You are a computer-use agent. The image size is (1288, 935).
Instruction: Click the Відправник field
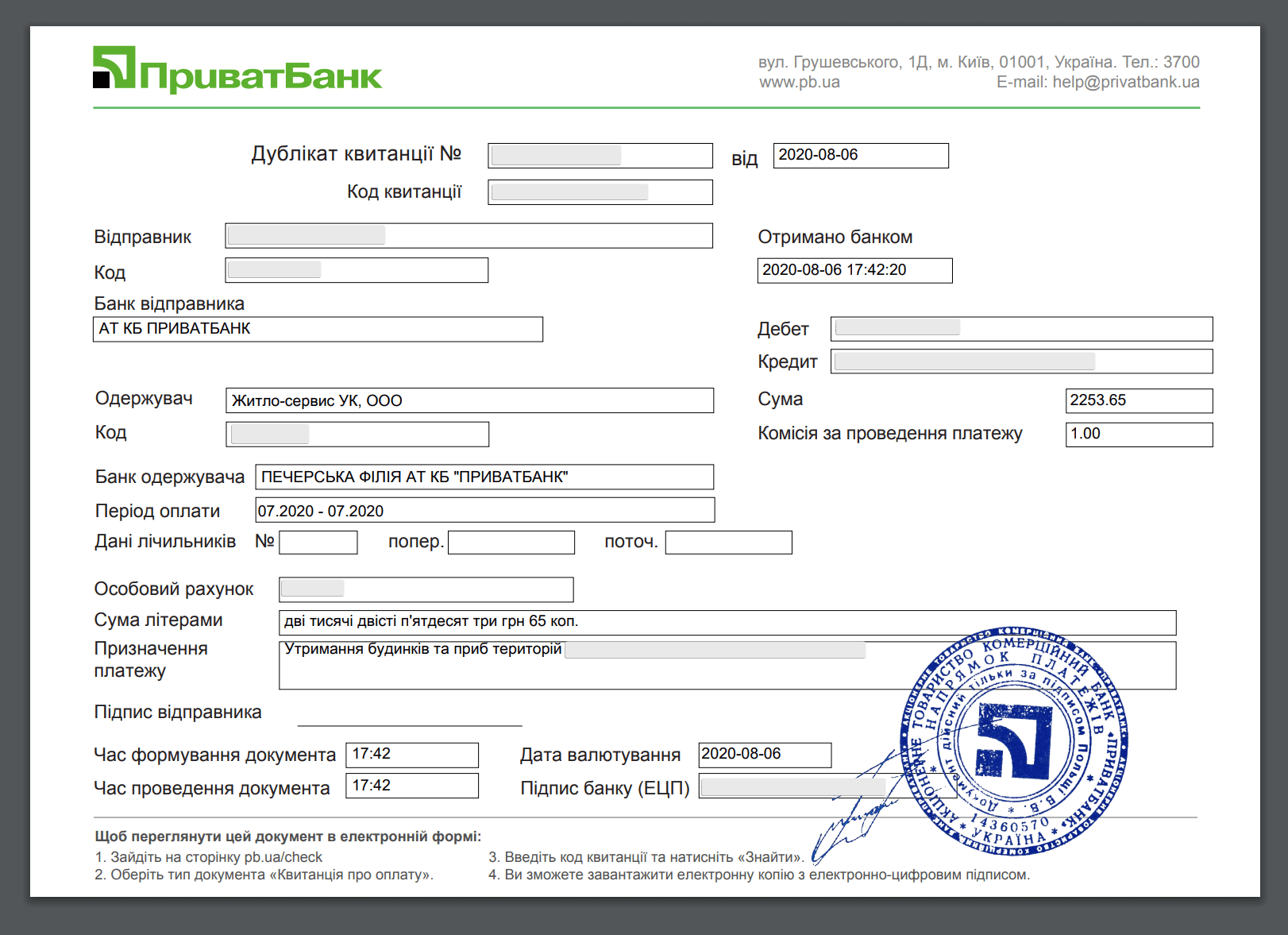click(x=469, y=236)
